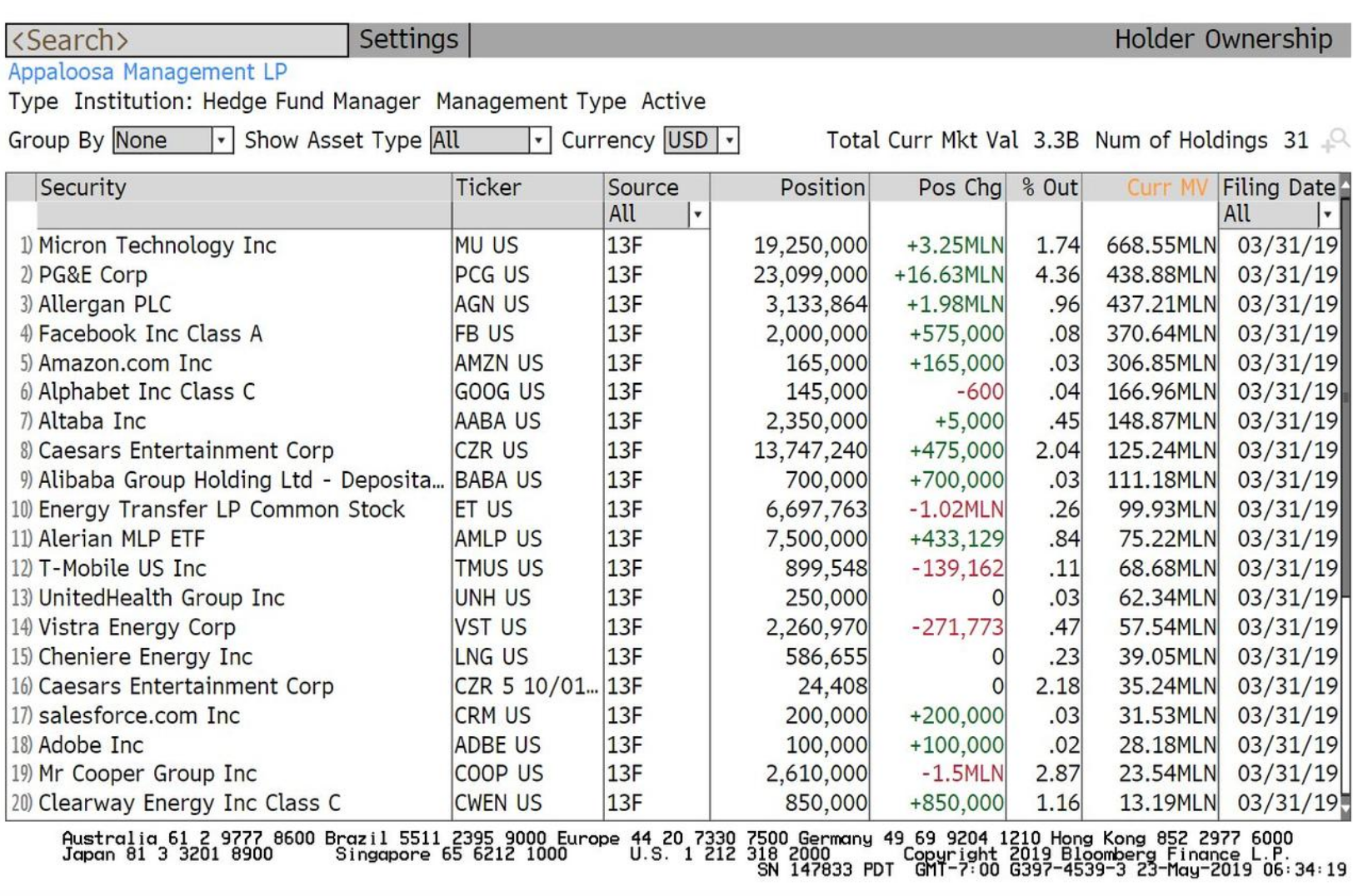
Task: Open the Currency USD dropdown
Action: [701, 140]
